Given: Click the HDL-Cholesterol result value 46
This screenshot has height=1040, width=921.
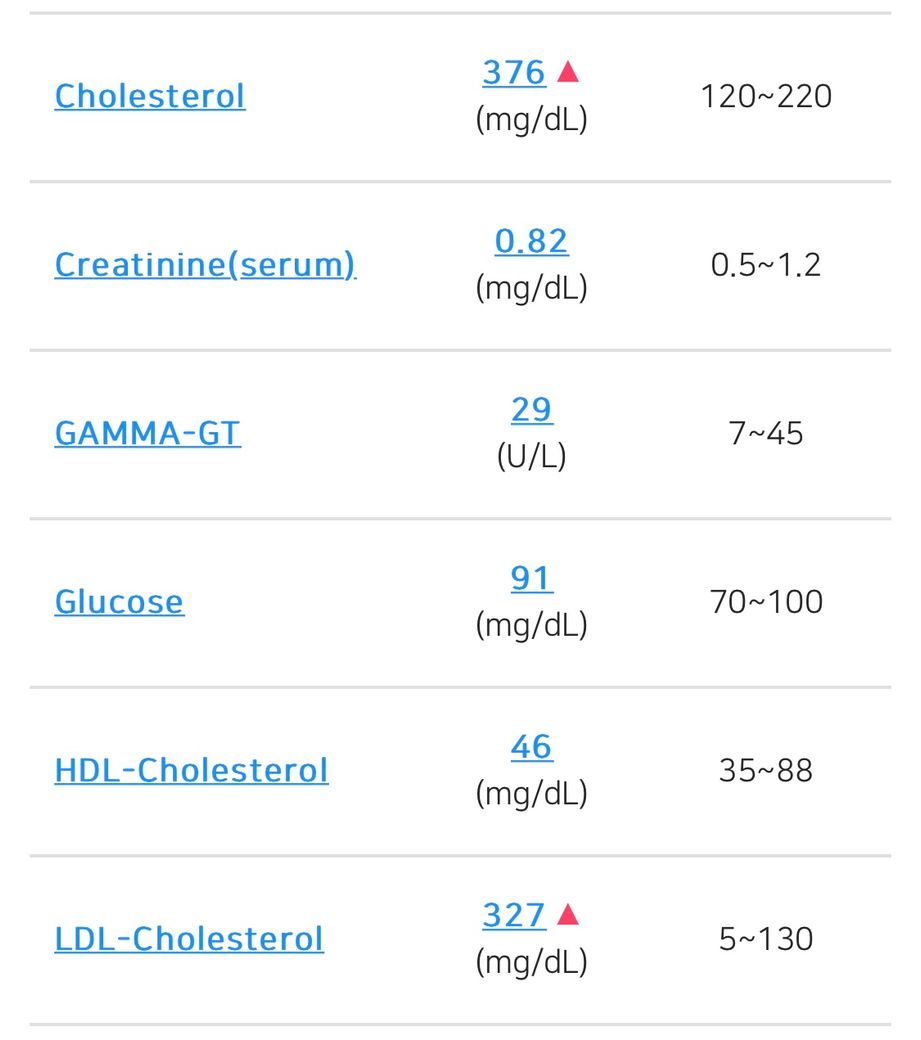Looking at the screenshot, I should coord(531,747).
